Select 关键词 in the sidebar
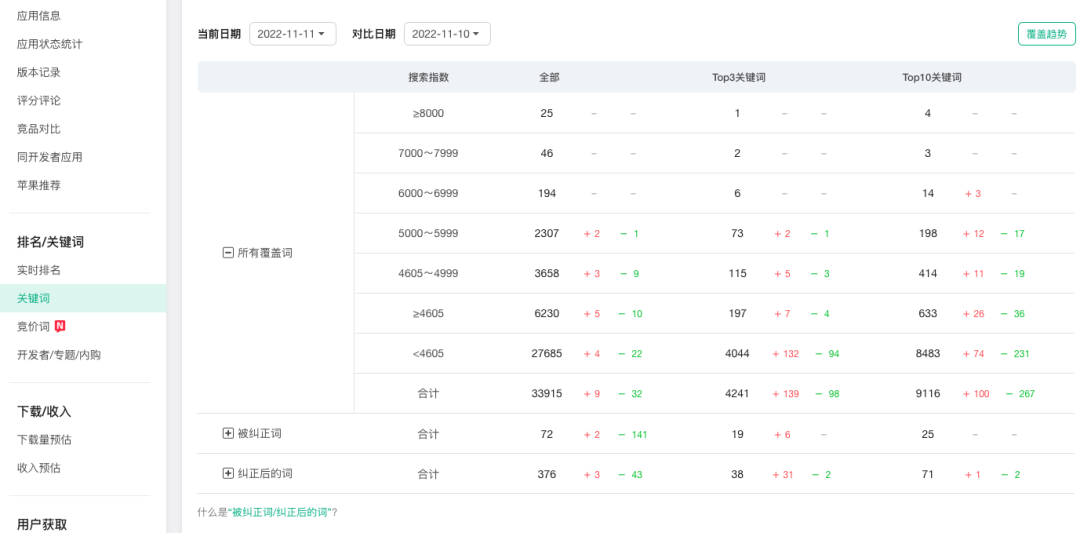The height and width of the screenshot is (533, 1080). click(x=33, y=298)
